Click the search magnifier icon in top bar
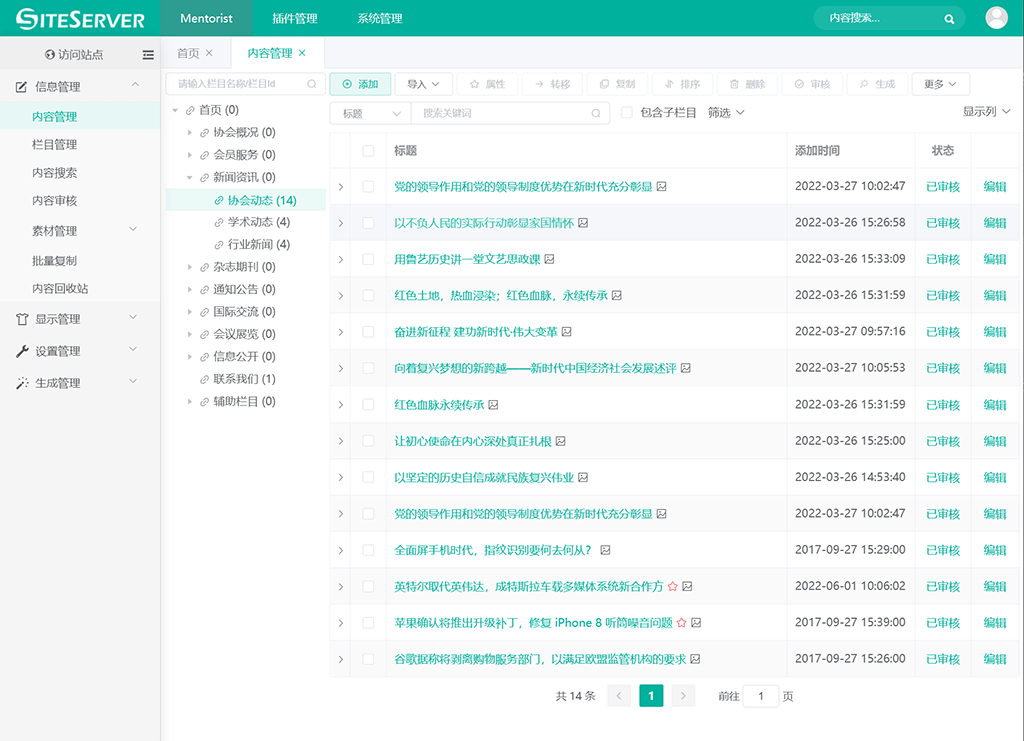The height and width of the screenshot is (741, 1024). (x=949, y=19)
